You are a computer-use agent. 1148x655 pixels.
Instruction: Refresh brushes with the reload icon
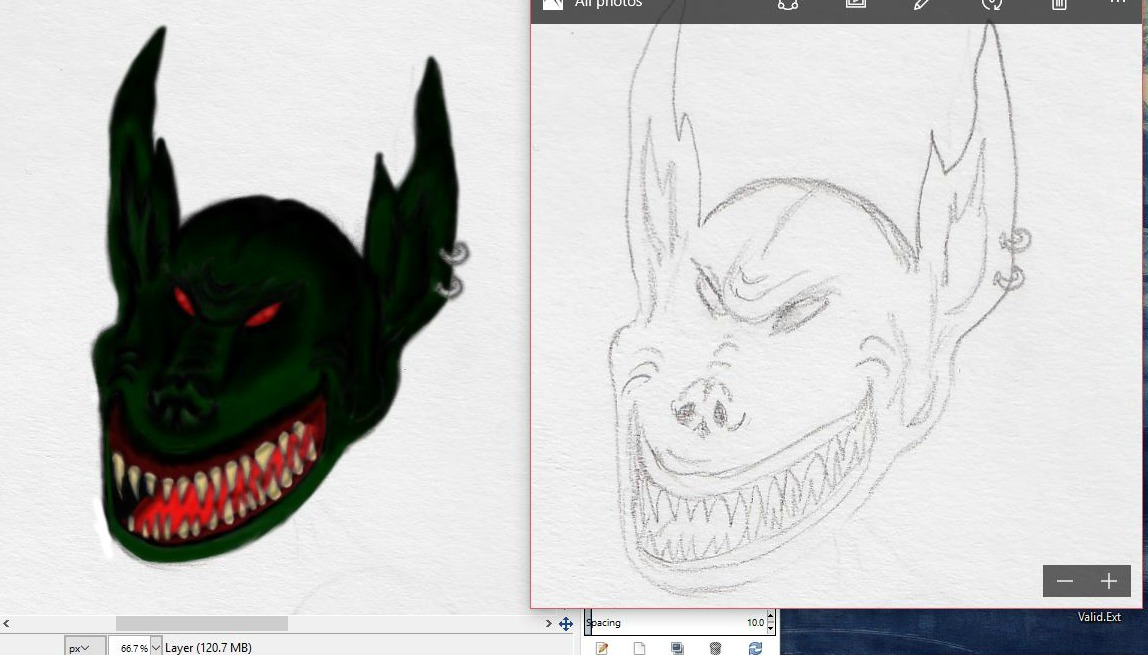(755, 649)
